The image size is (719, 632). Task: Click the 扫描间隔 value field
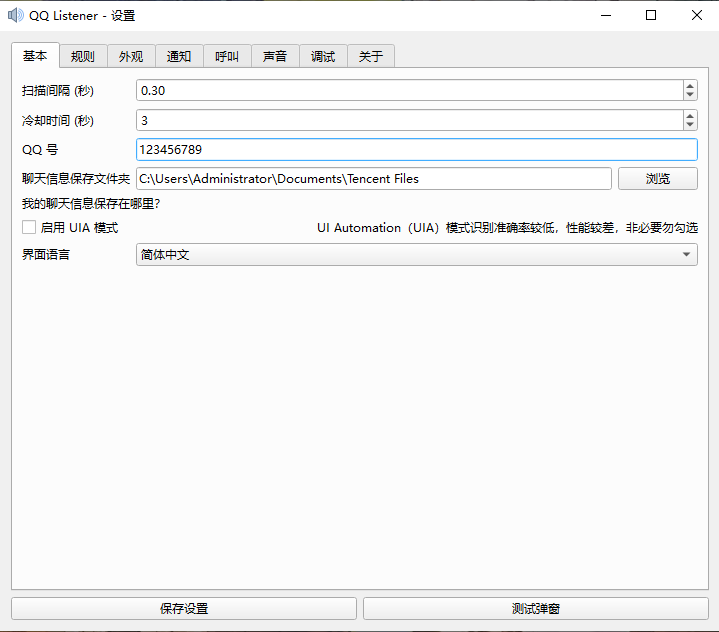[409, 90]
